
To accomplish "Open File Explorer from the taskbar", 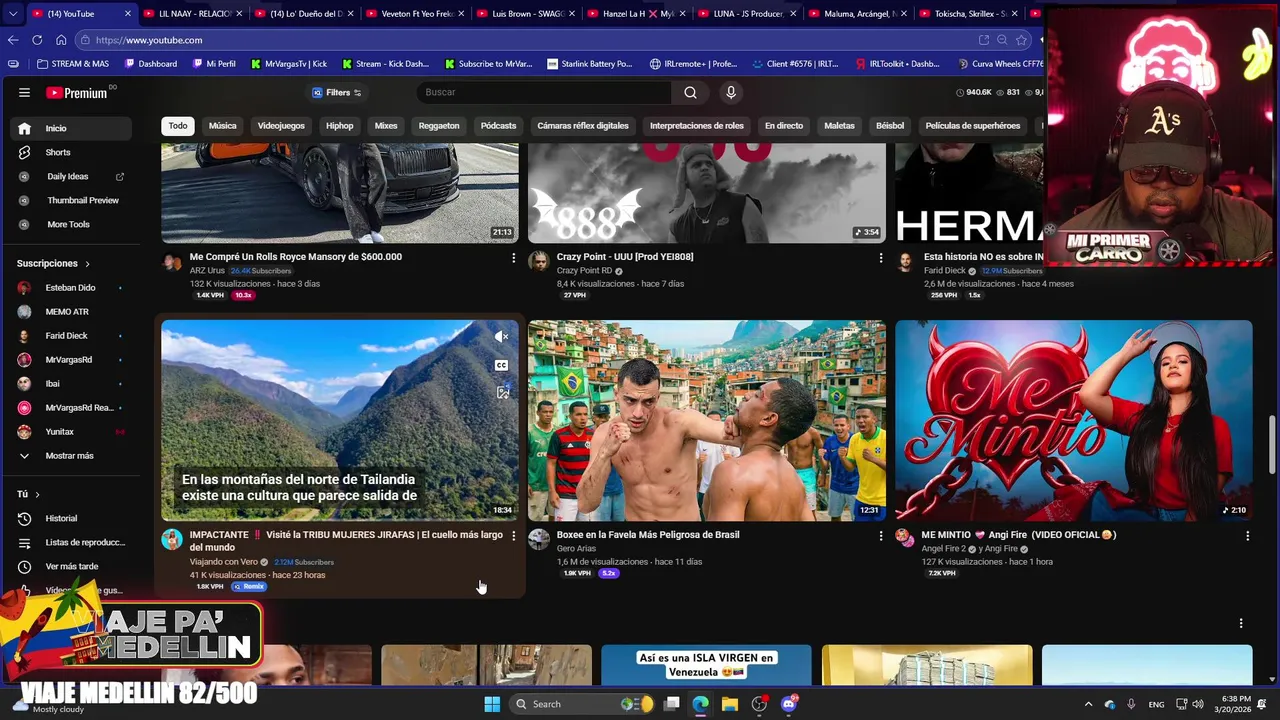I will coord(730,704).
